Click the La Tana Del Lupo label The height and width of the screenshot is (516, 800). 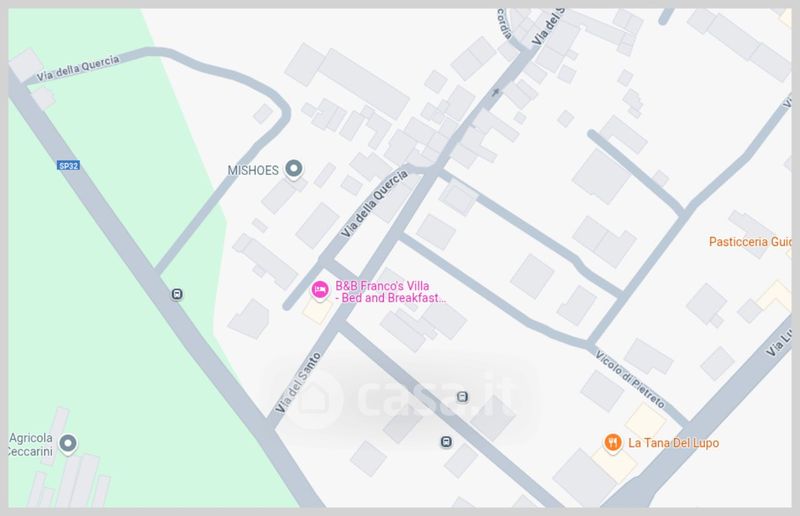673,443
